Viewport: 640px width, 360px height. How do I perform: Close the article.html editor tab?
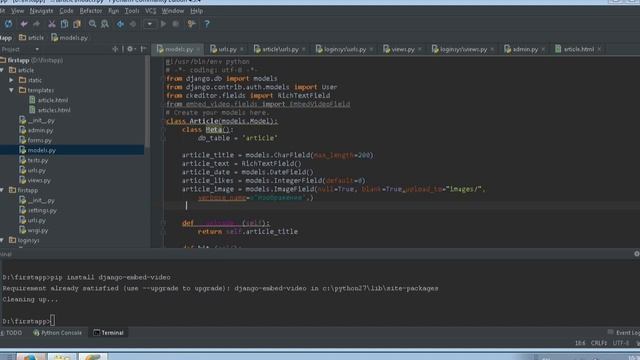(599, 49)
